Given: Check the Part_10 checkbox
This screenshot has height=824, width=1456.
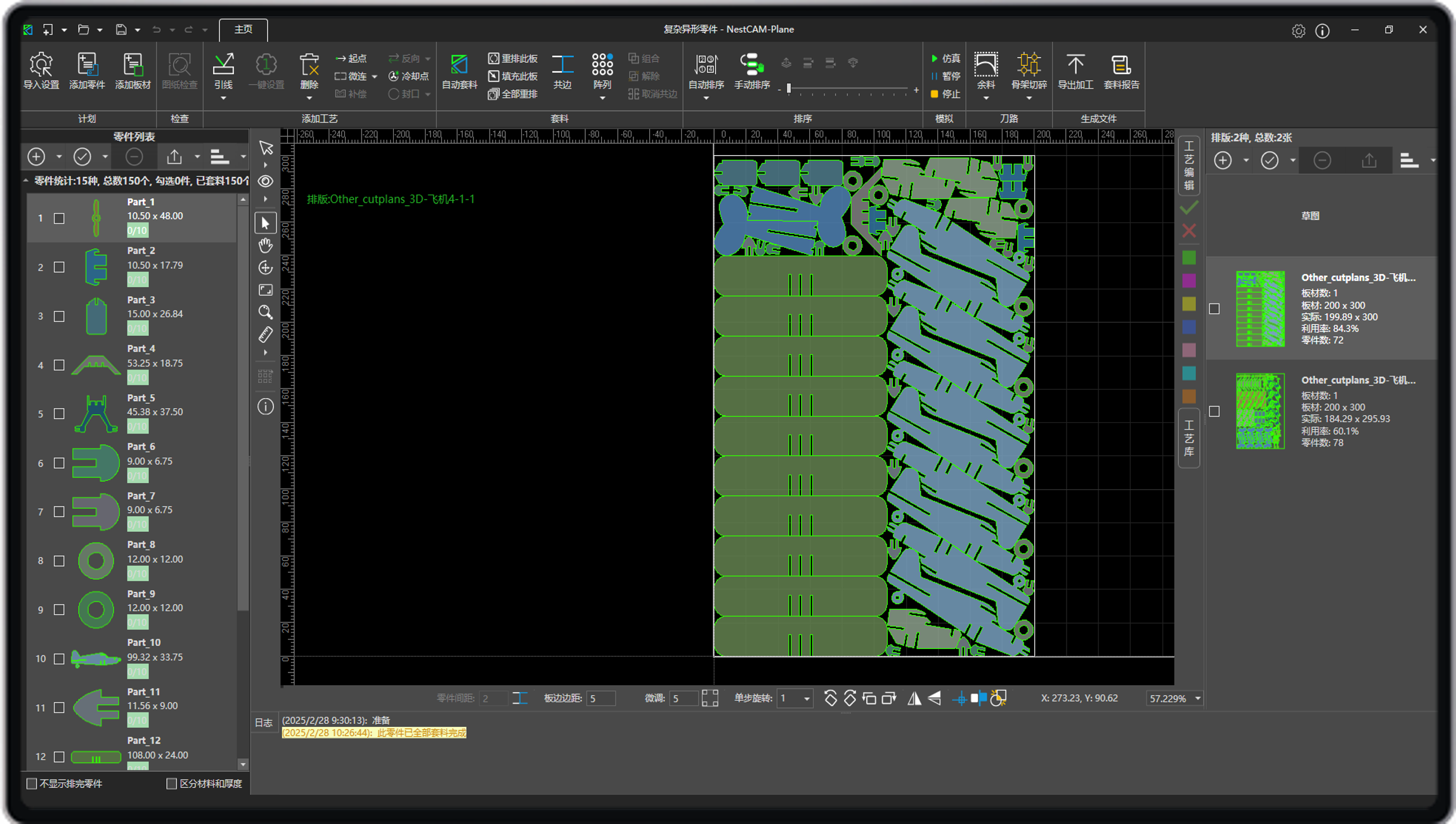Looking at the screenshot, I should (59, 659).
